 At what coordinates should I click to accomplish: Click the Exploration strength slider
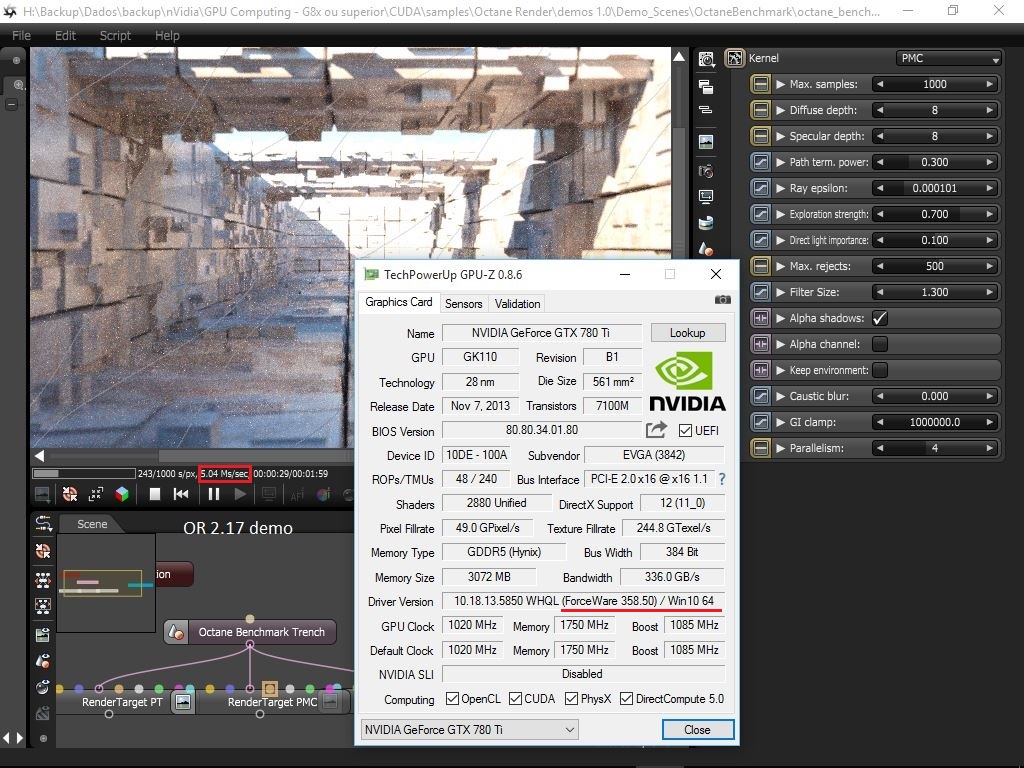pos(935,214)
